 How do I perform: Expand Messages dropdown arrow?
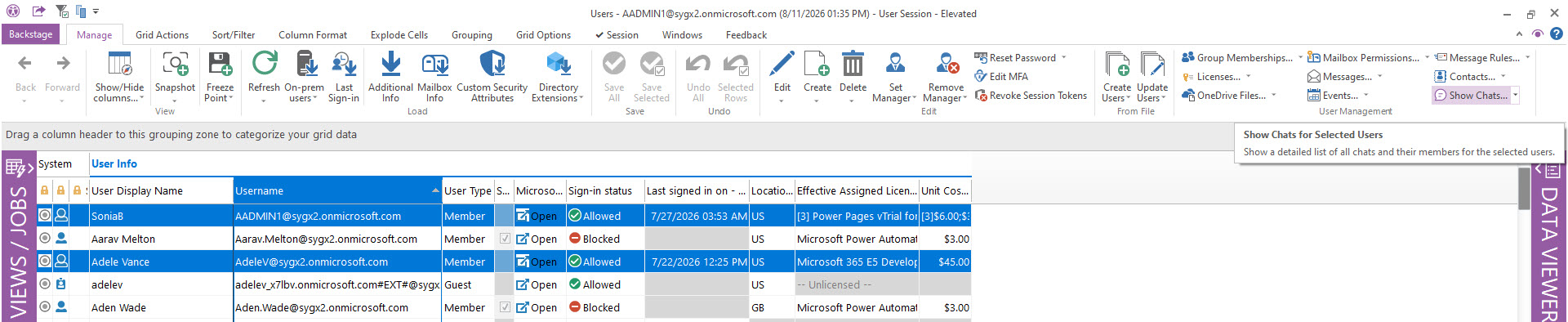(1379, 77)
